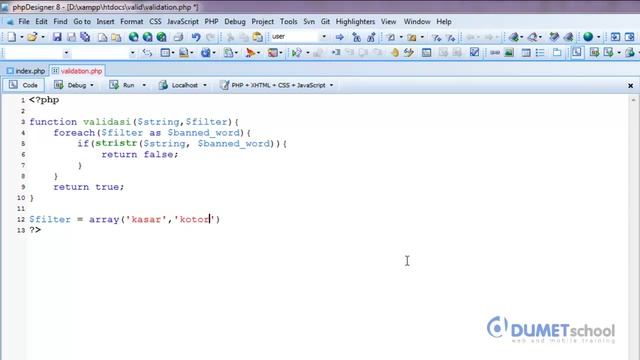Screen dimensions: 640x360
Task: Click the Save All stacked floppies icon
Action: tap(85, 37)
